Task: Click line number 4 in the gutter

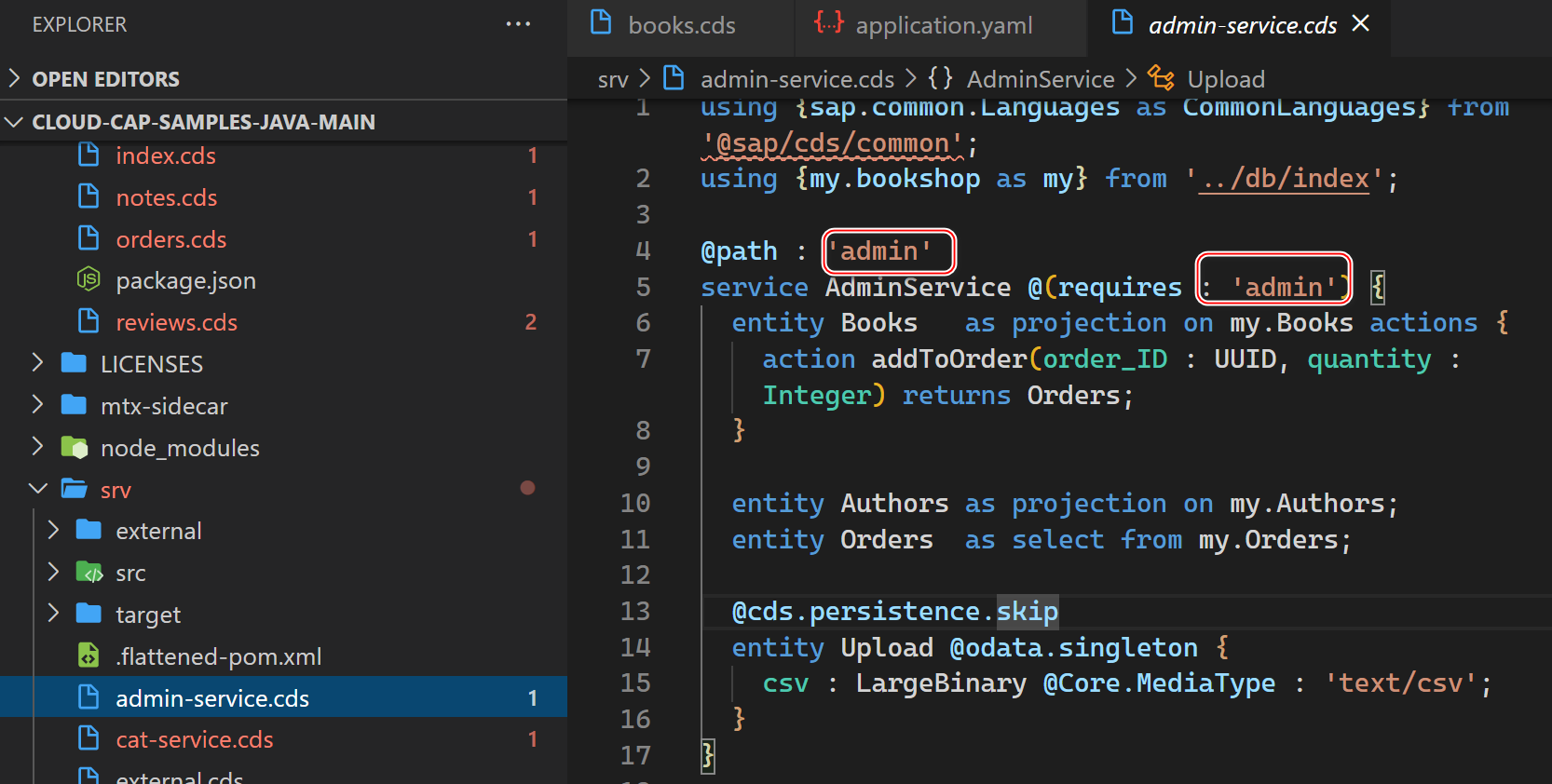Action: point(643,250)
